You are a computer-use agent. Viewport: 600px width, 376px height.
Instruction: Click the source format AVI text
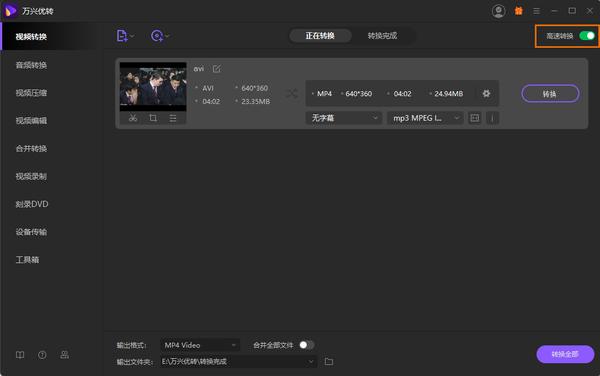pyautogui.click(x=208, y=88)
